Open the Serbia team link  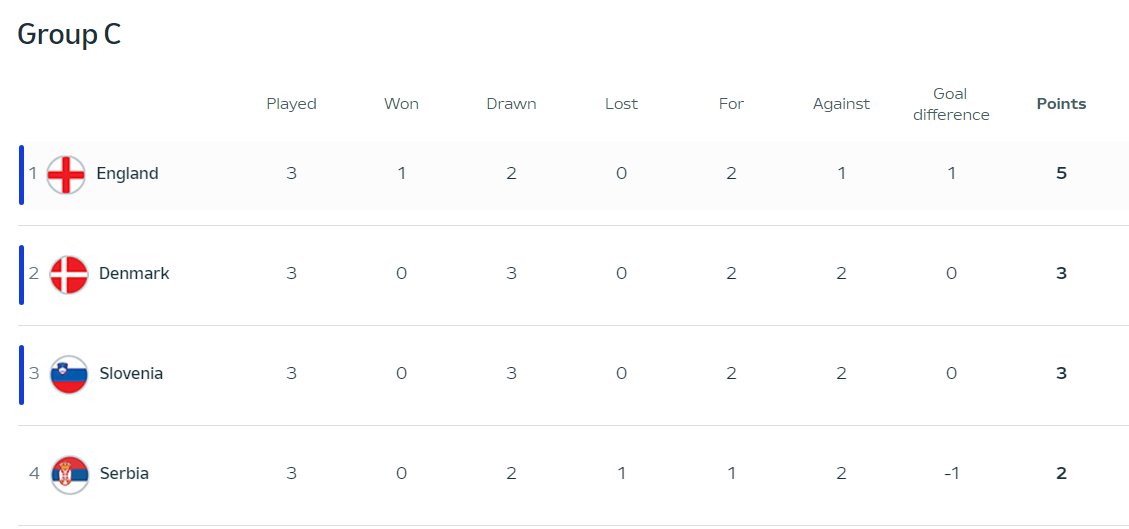click(125, 474)
